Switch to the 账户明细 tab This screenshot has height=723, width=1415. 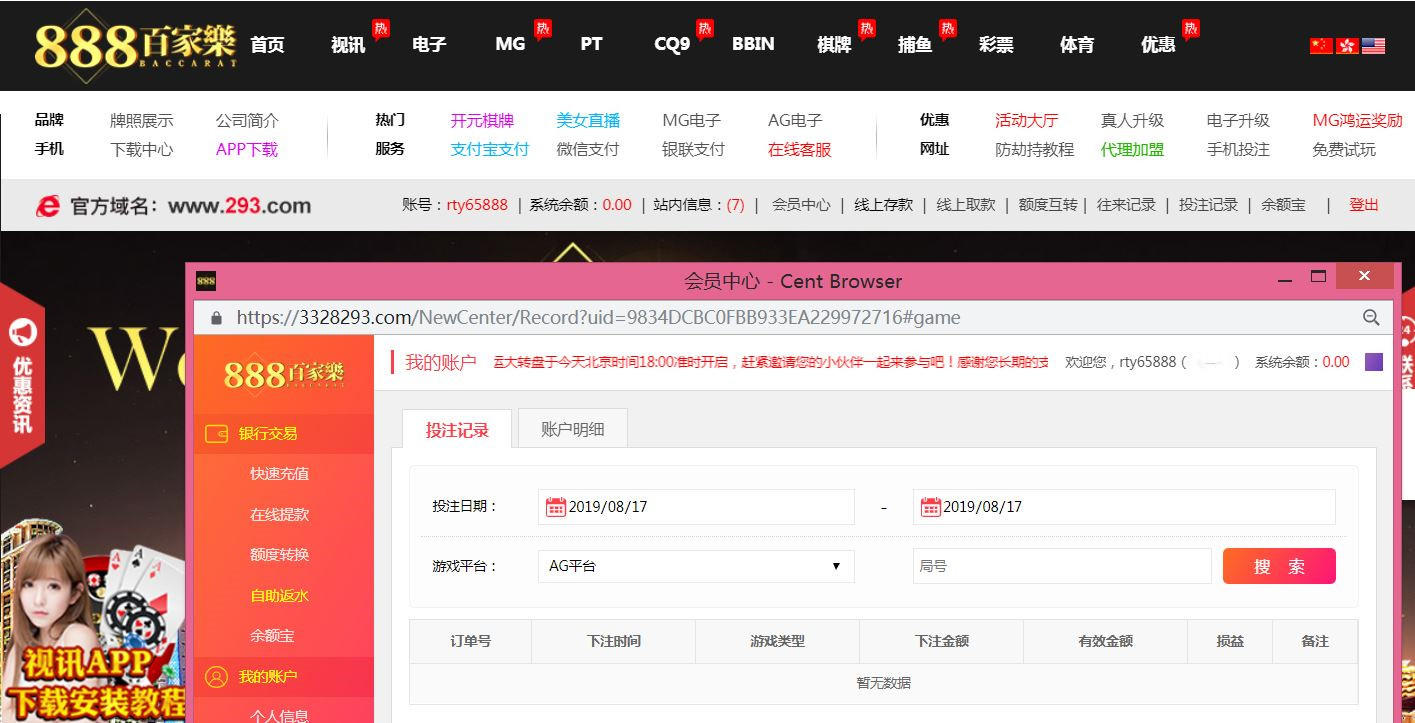[x=573, y=429]
